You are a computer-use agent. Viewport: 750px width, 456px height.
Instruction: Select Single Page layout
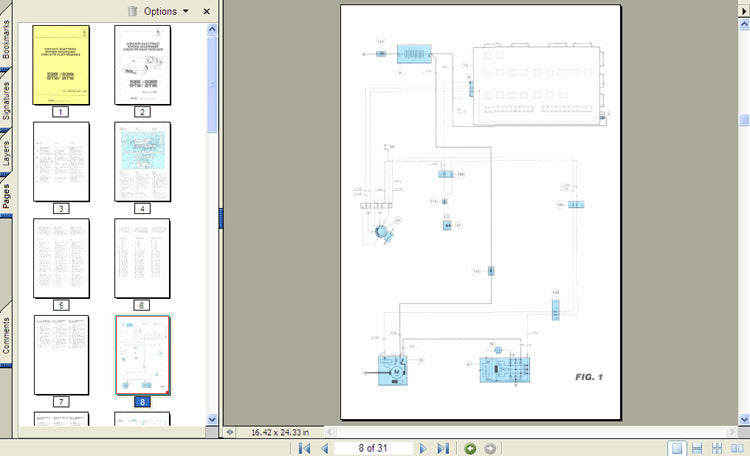pos(677,448)
